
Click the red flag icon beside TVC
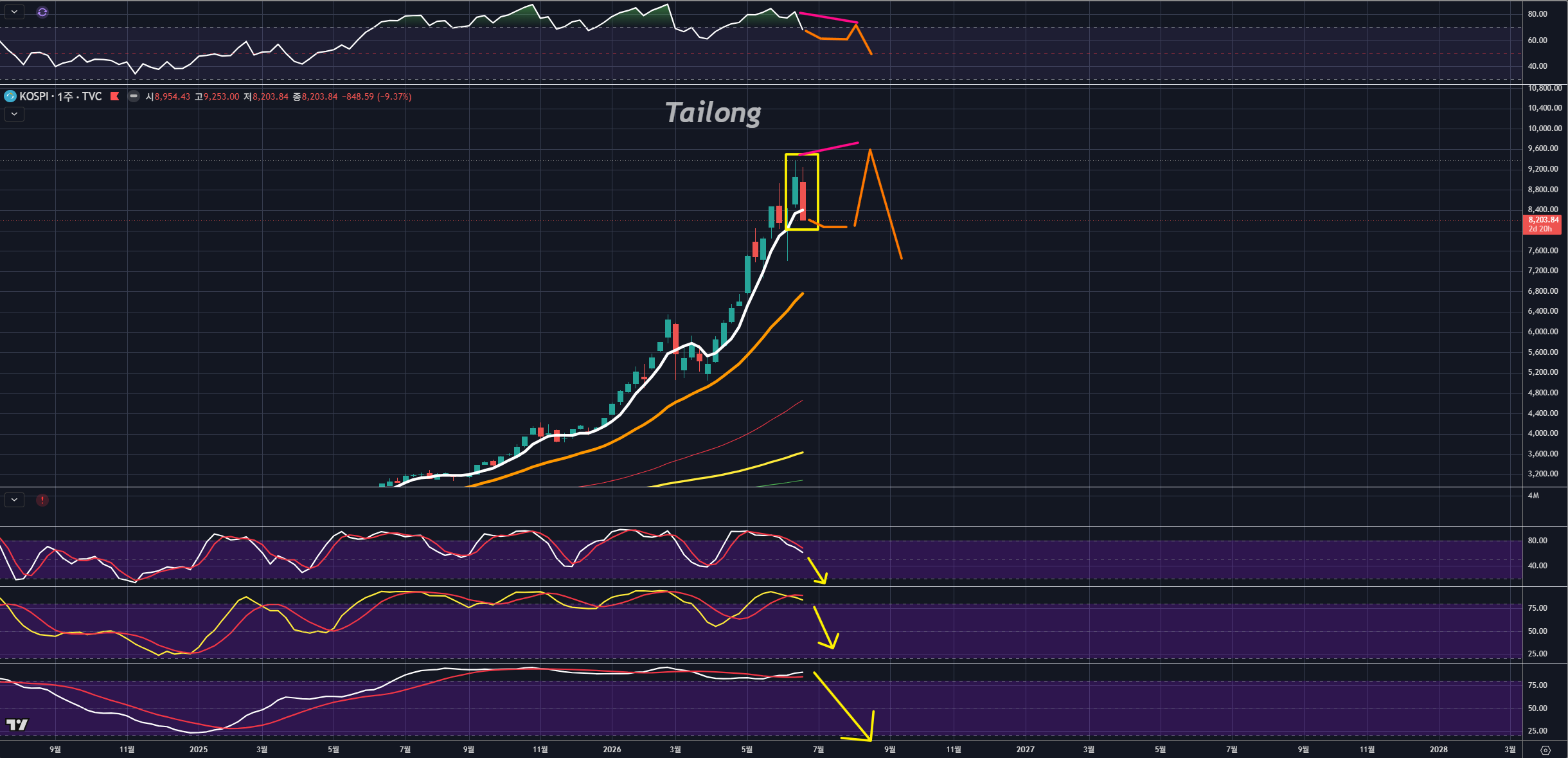[x=115, y=96]
